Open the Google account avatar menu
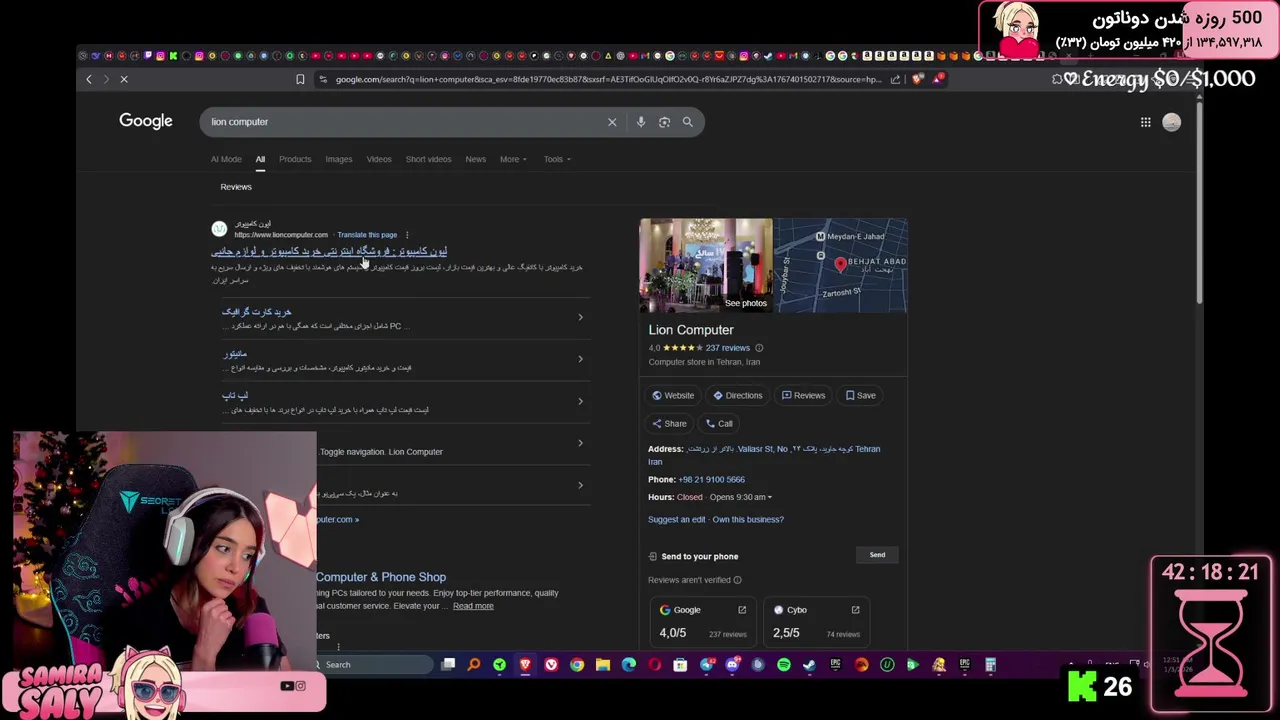This screenshot has height=720, width=1280. [1172, 122]
